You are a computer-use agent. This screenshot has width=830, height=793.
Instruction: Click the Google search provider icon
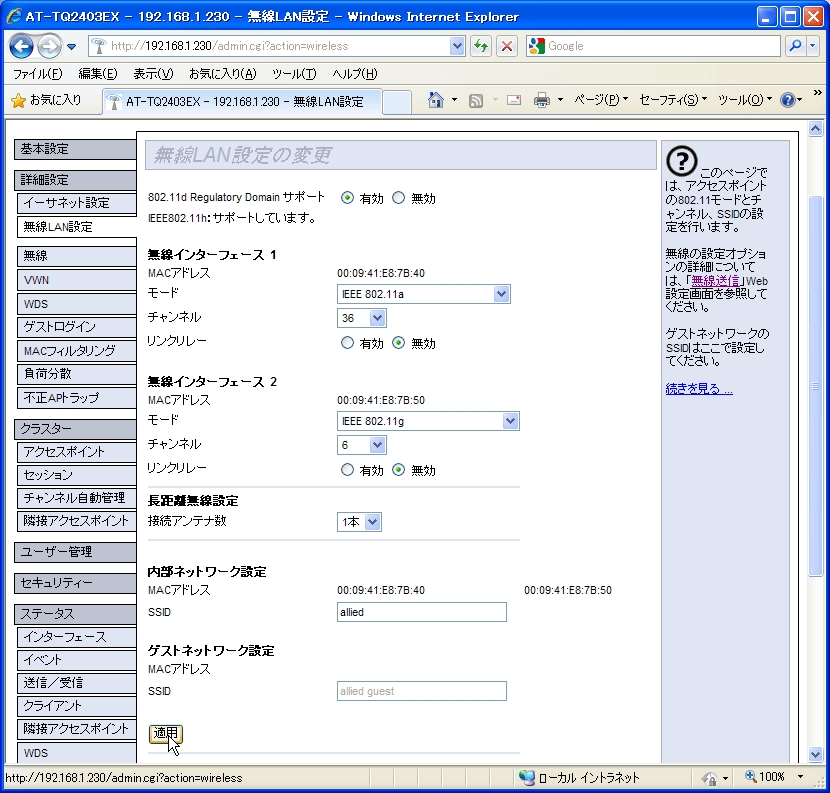(x=536, y=46)
